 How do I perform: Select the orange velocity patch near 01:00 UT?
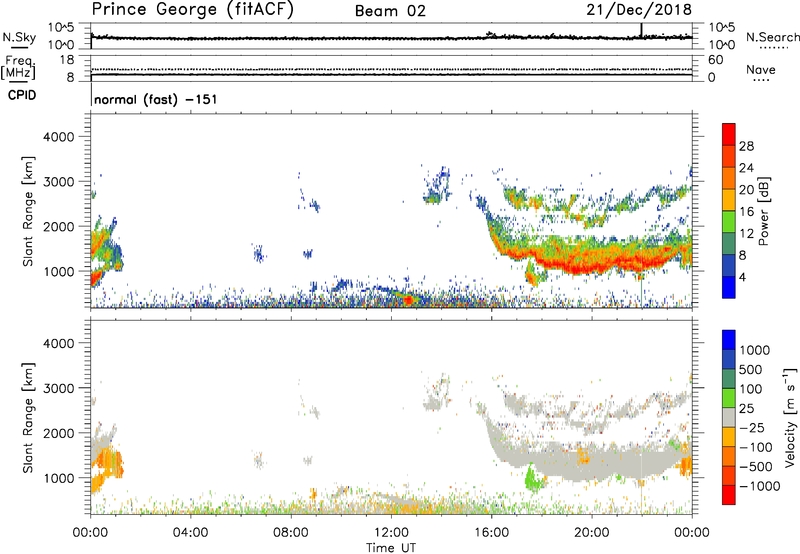(x=112, y=462)
